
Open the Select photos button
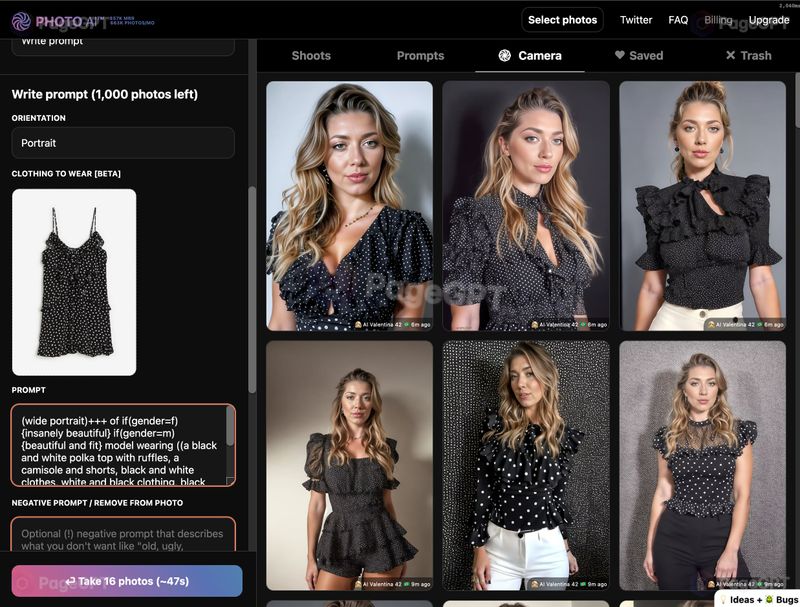[x=562, y=20]
